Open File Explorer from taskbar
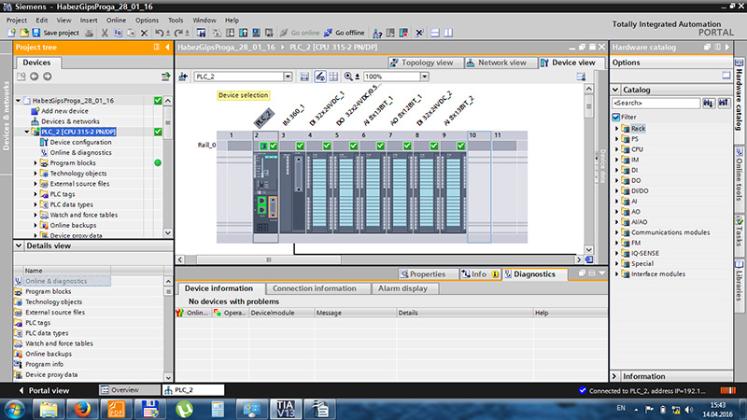The width and height of the screenshot is (747, 420). coord(48,409)
